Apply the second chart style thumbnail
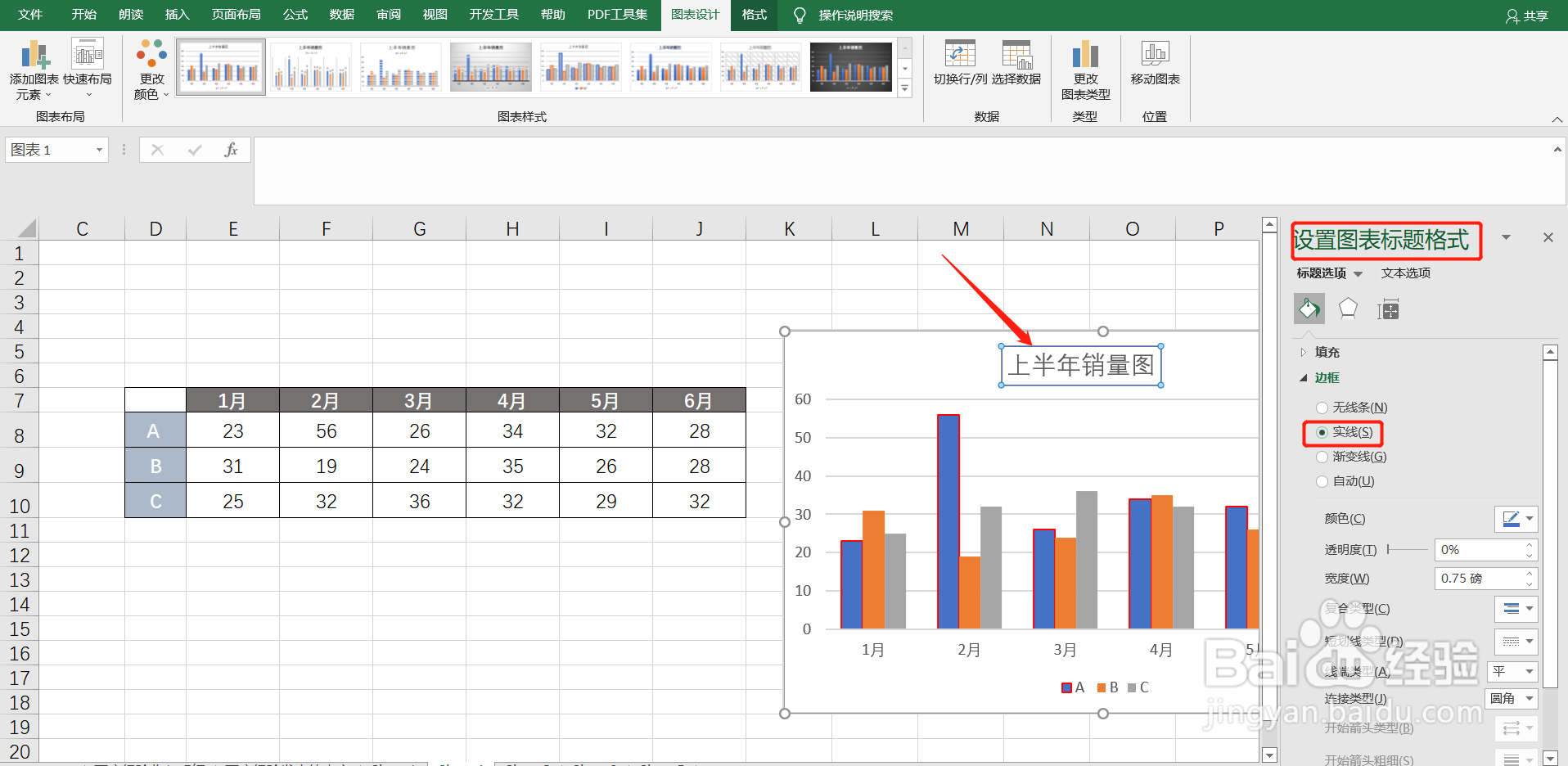Viewport: 1568px width, 766px height. [x=311, y=66]
